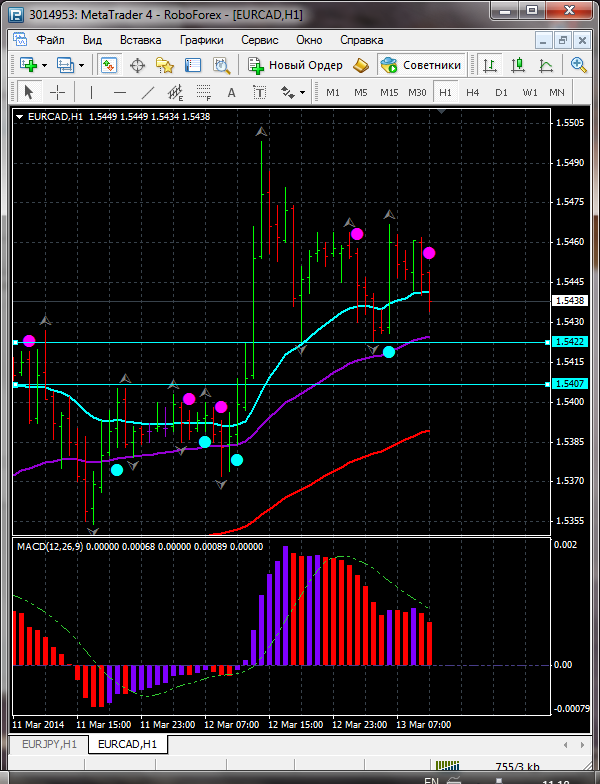
Task: Expand the Profiles dropdown arrow
Action: click(82, 66)
